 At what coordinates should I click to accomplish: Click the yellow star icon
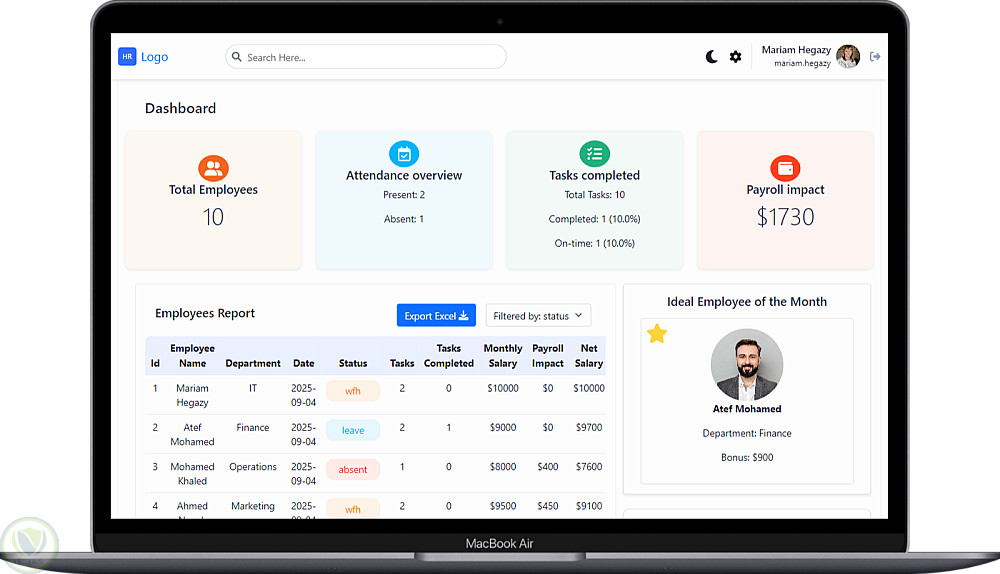coord(656,334)
